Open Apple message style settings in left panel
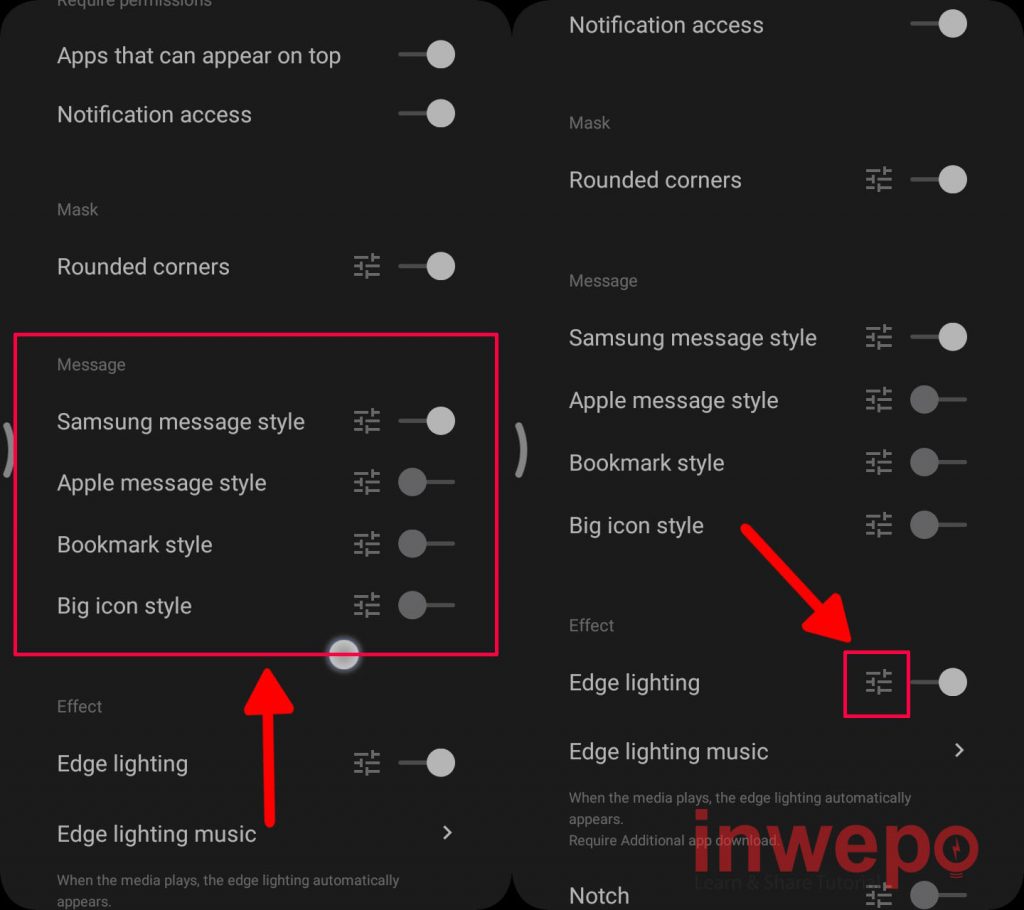1024x910 pixels. pyautogui.click(x=367, y=482)
